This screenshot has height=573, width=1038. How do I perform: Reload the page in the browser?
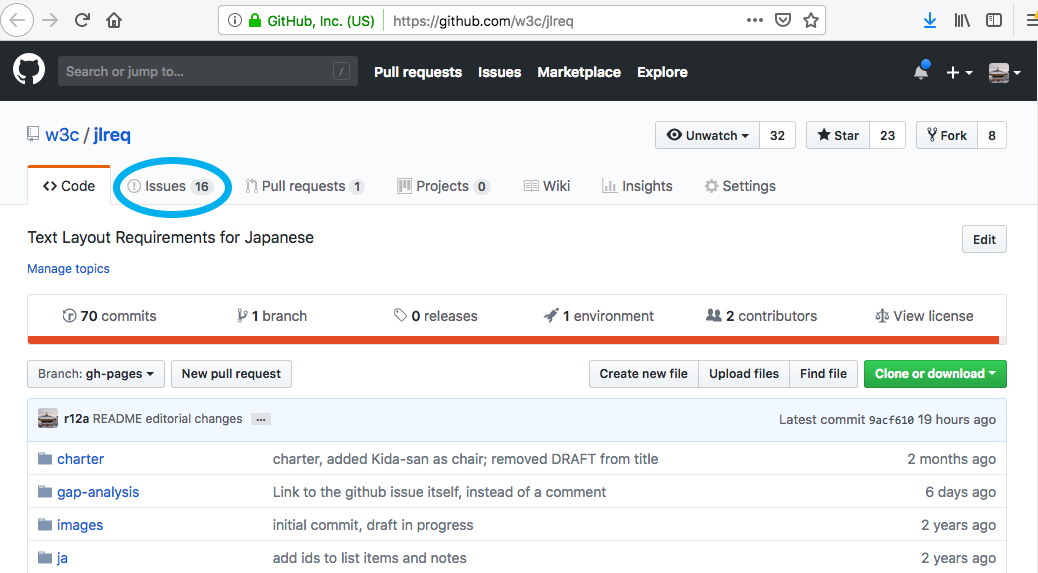(82, 20)
